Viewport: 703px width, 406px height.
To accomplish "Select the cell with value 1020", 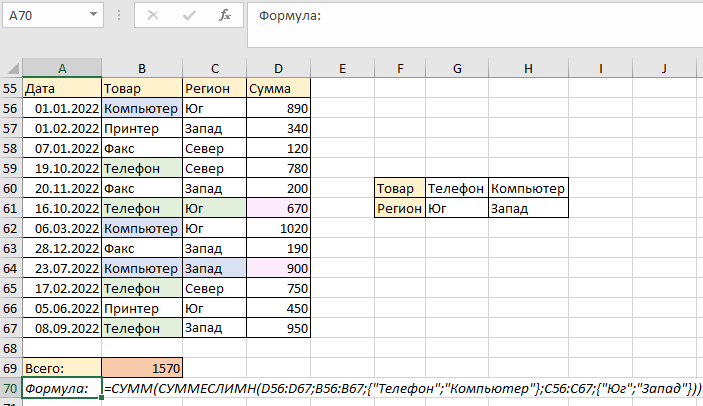I will (277, 228).
